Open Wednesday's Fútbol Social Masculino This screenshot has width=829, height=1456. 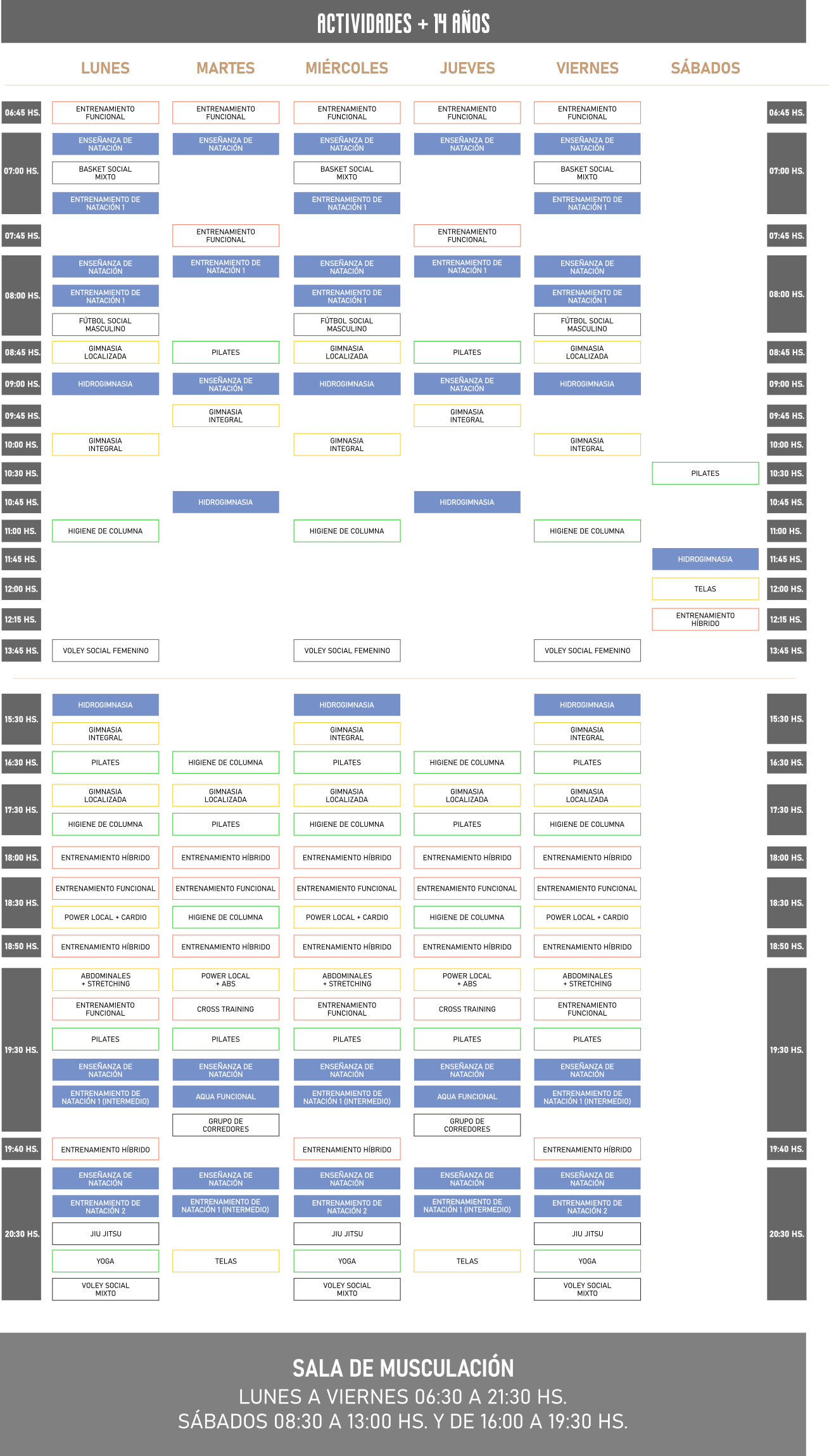coord(346,324)
